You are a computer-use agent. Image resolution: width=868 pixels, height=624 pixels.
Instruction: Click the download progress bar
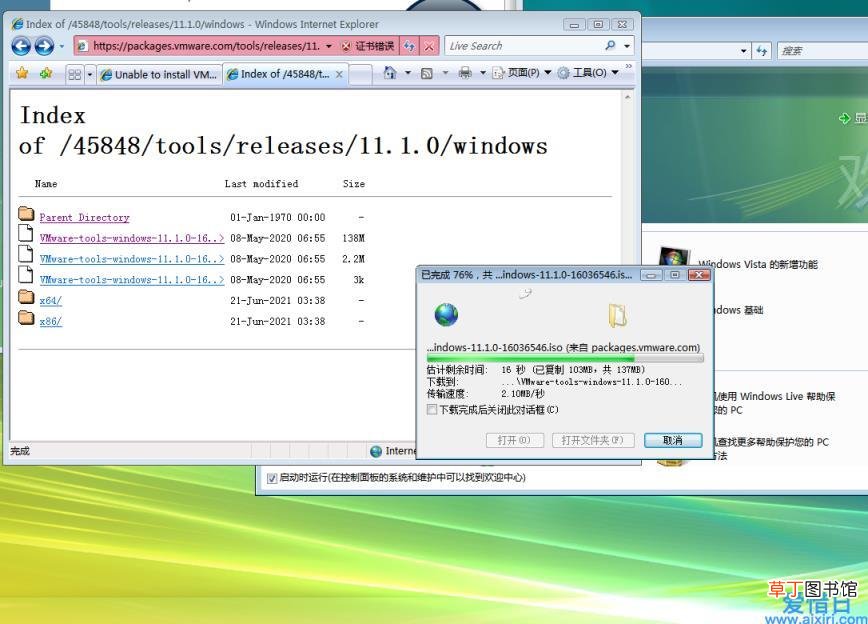(x=565, y=359)
